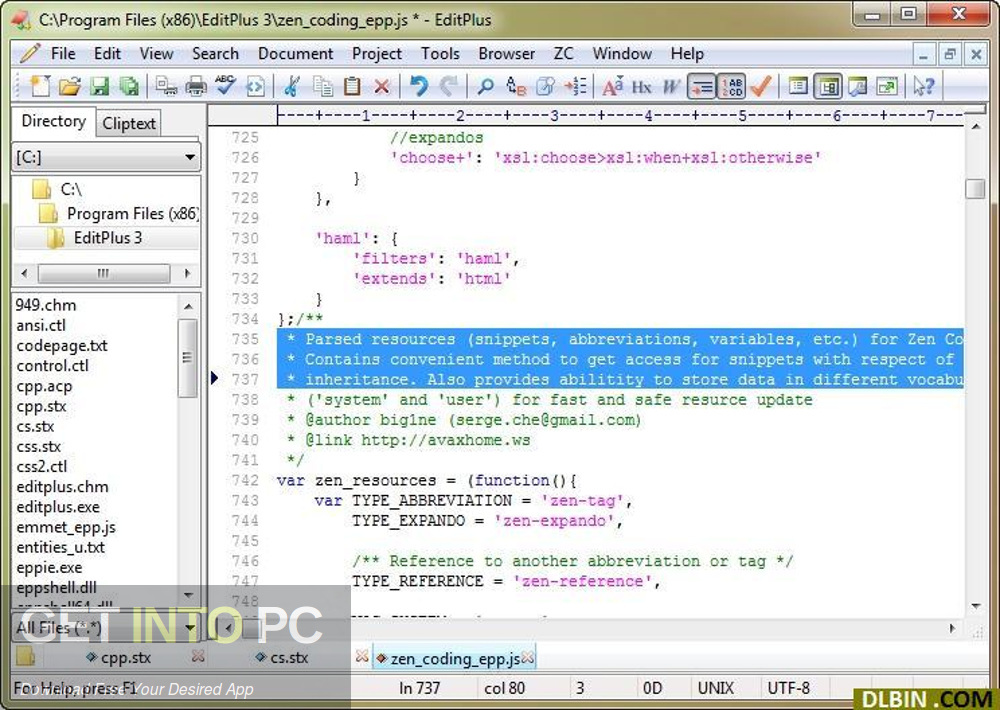Click the Full Screen toggle icon
This screenshot has width=1000, height=710.
[x=887, y=86]
